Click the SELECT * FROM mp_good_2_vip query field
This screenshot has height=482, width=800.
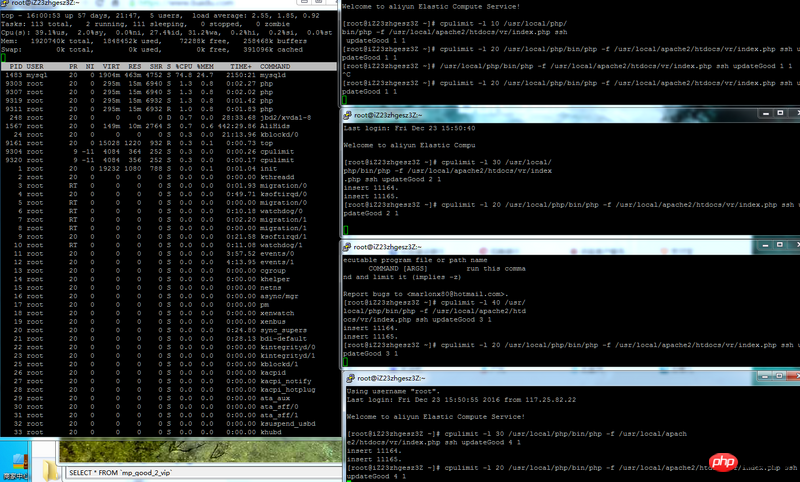coord(204,473)
